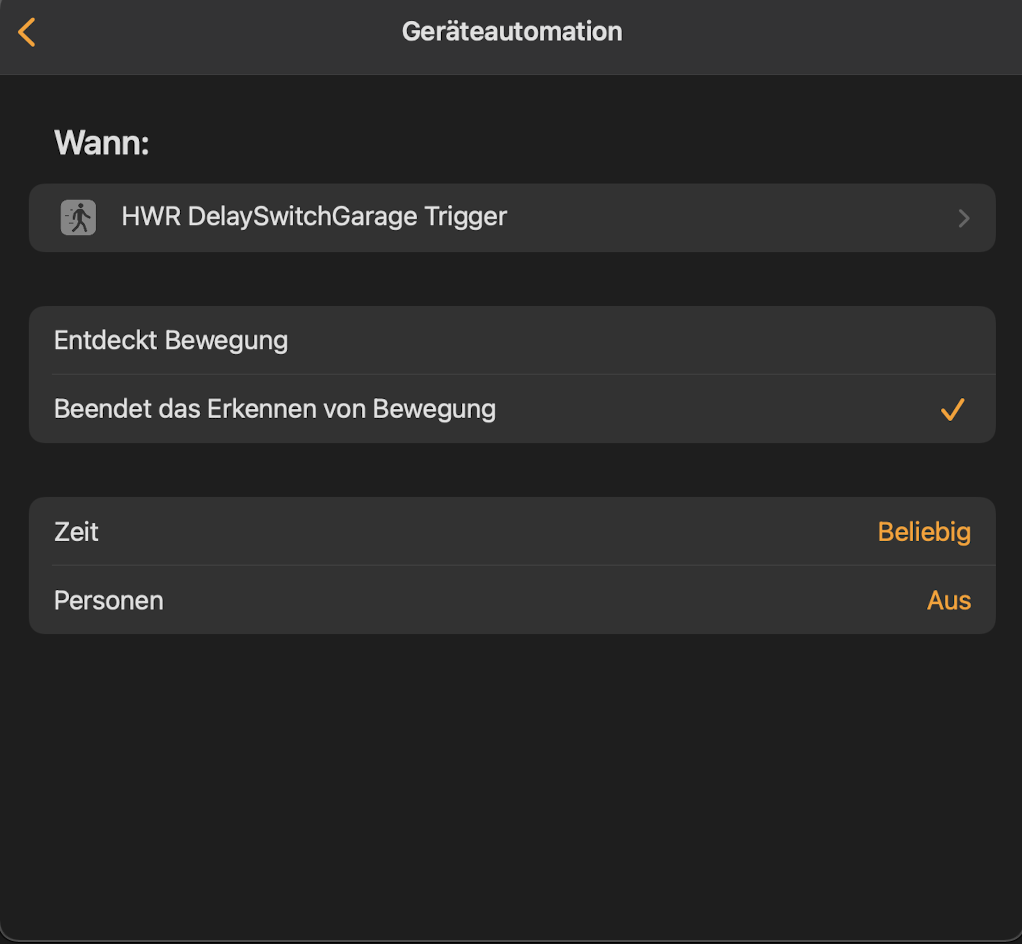
Task: Click the 'Wann:' section heading
Action: (101, 143)
